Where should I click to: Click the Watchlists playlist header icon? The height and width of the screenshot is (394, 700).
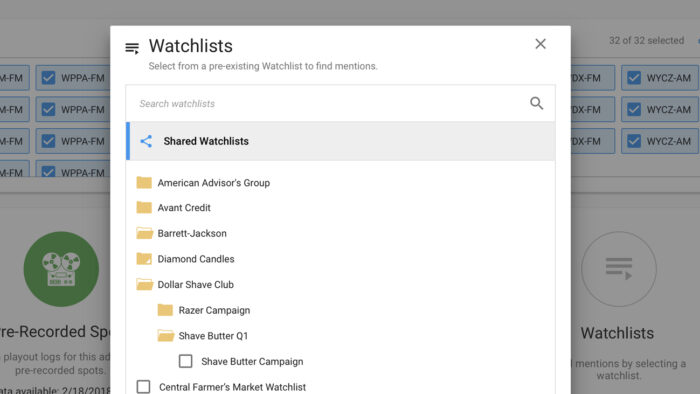[x=132, y=48]
